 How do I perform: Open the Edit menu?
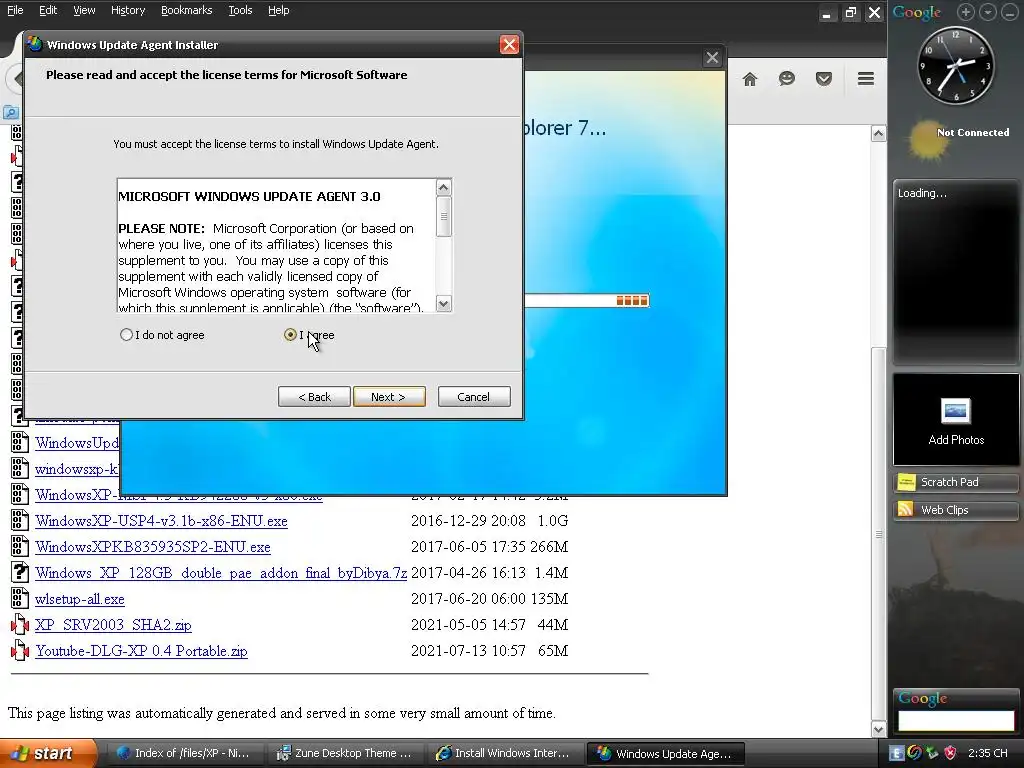coord(48,10)
